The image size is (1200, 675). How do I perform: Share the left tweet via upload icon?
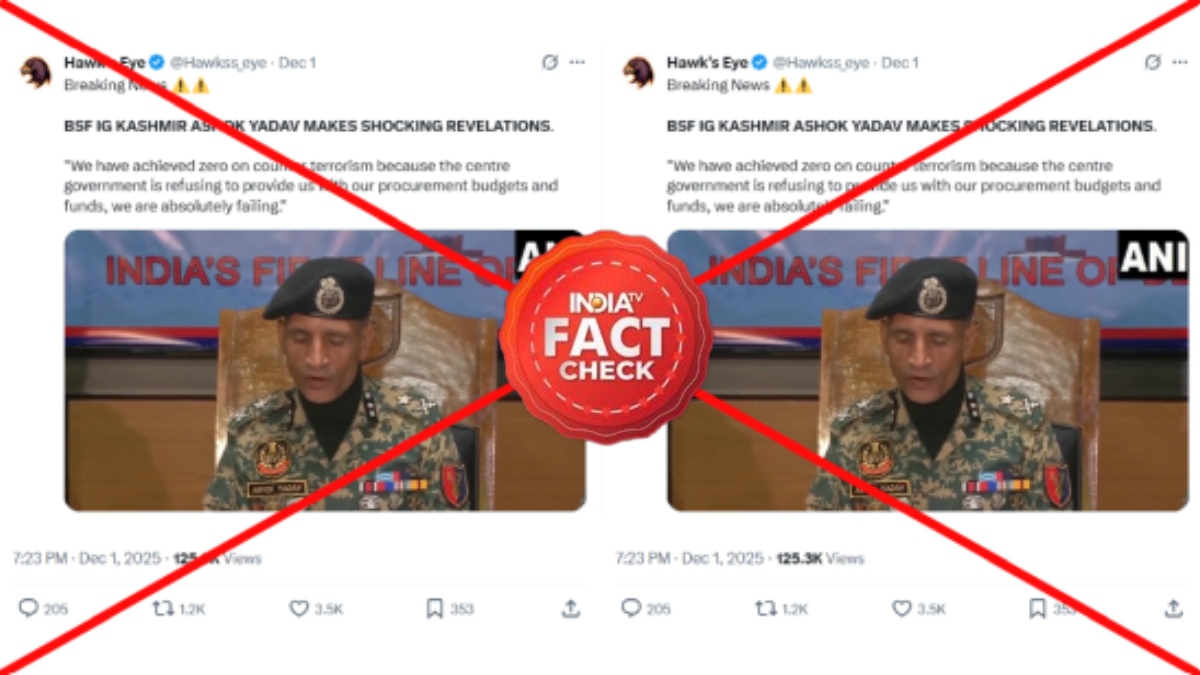click(571, 607)
